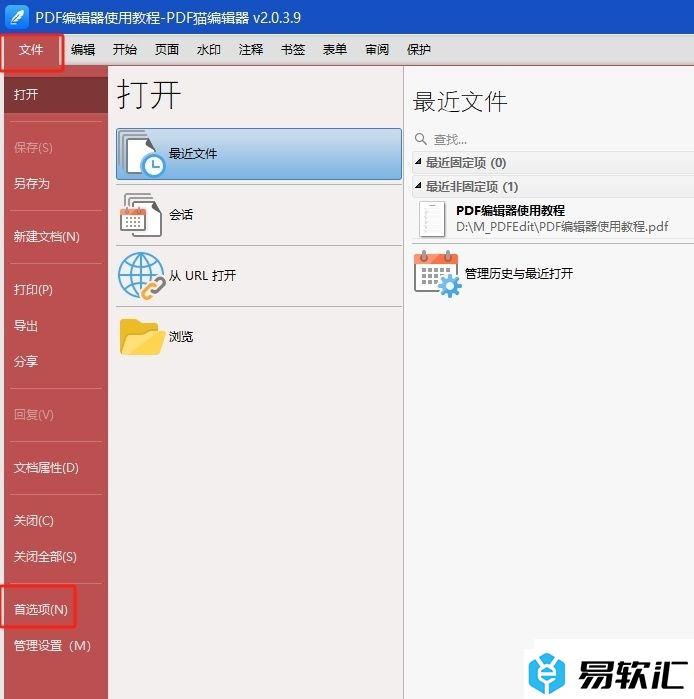
Task: Select the 从 URL 打开 option label
Action: tap(202, 275)
